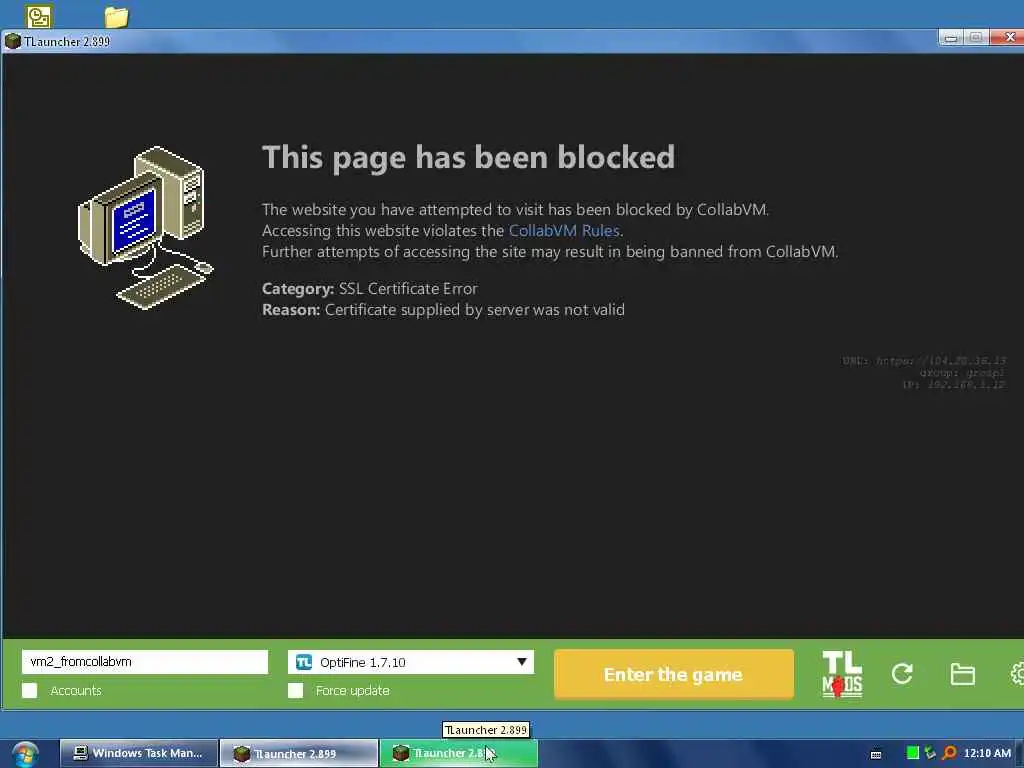Image resolution: width=1024 pixels, height=768 pixels.
Task: Click the Force update label text
Action: tap(353, 690)
